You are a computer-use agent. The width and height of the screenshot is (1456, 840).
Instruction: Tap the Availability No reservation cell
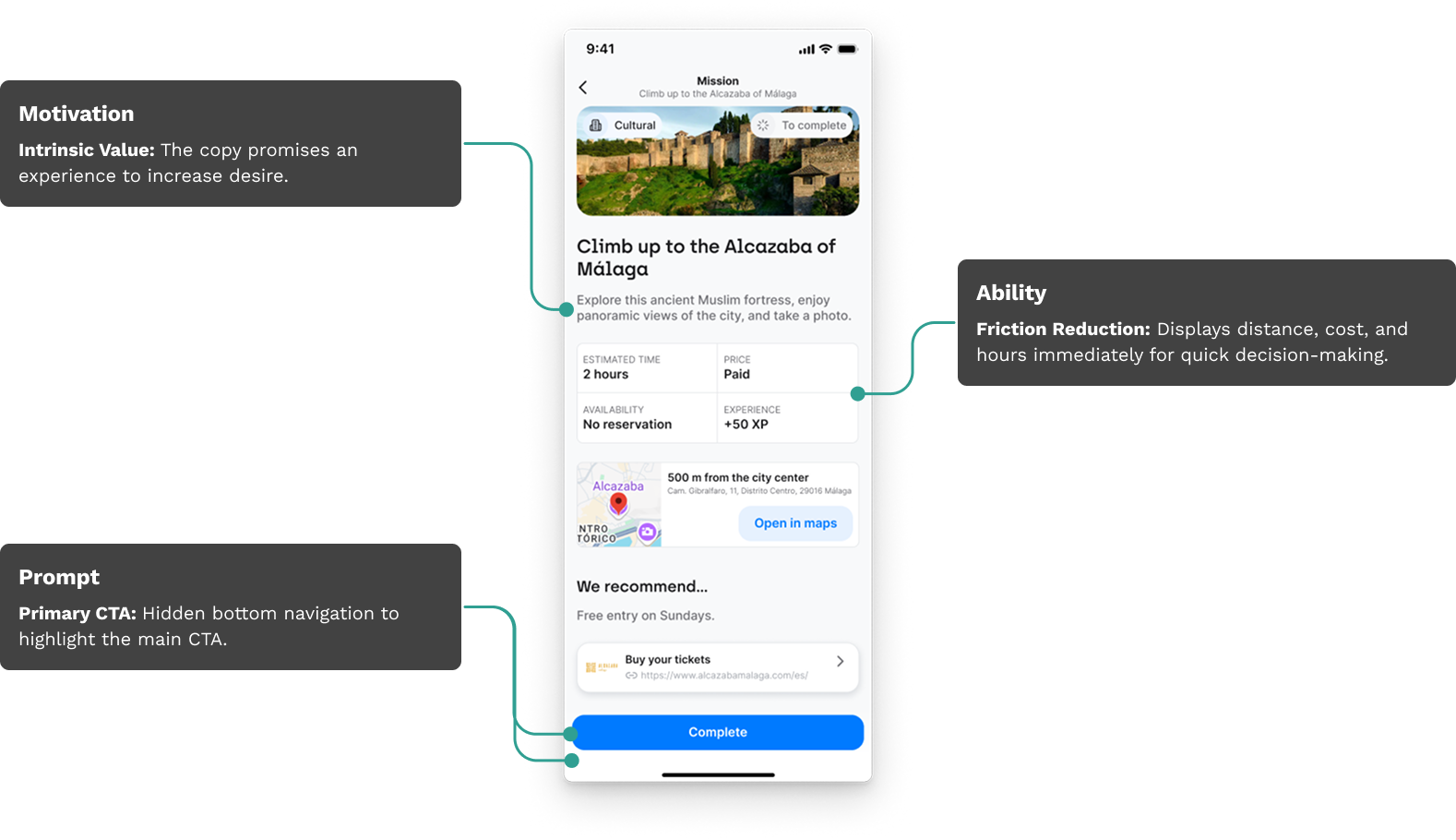647,418
